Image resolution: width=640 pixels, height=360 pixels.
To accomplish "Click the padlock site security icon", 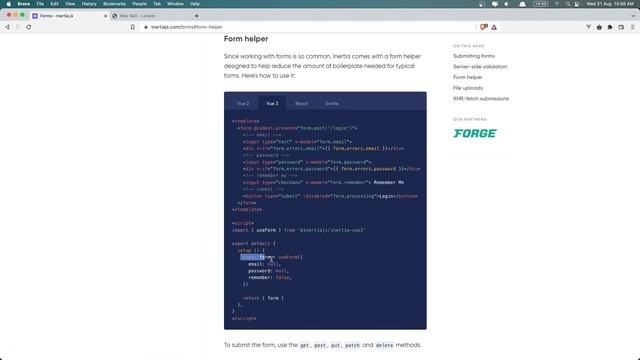I will (146, 27).
